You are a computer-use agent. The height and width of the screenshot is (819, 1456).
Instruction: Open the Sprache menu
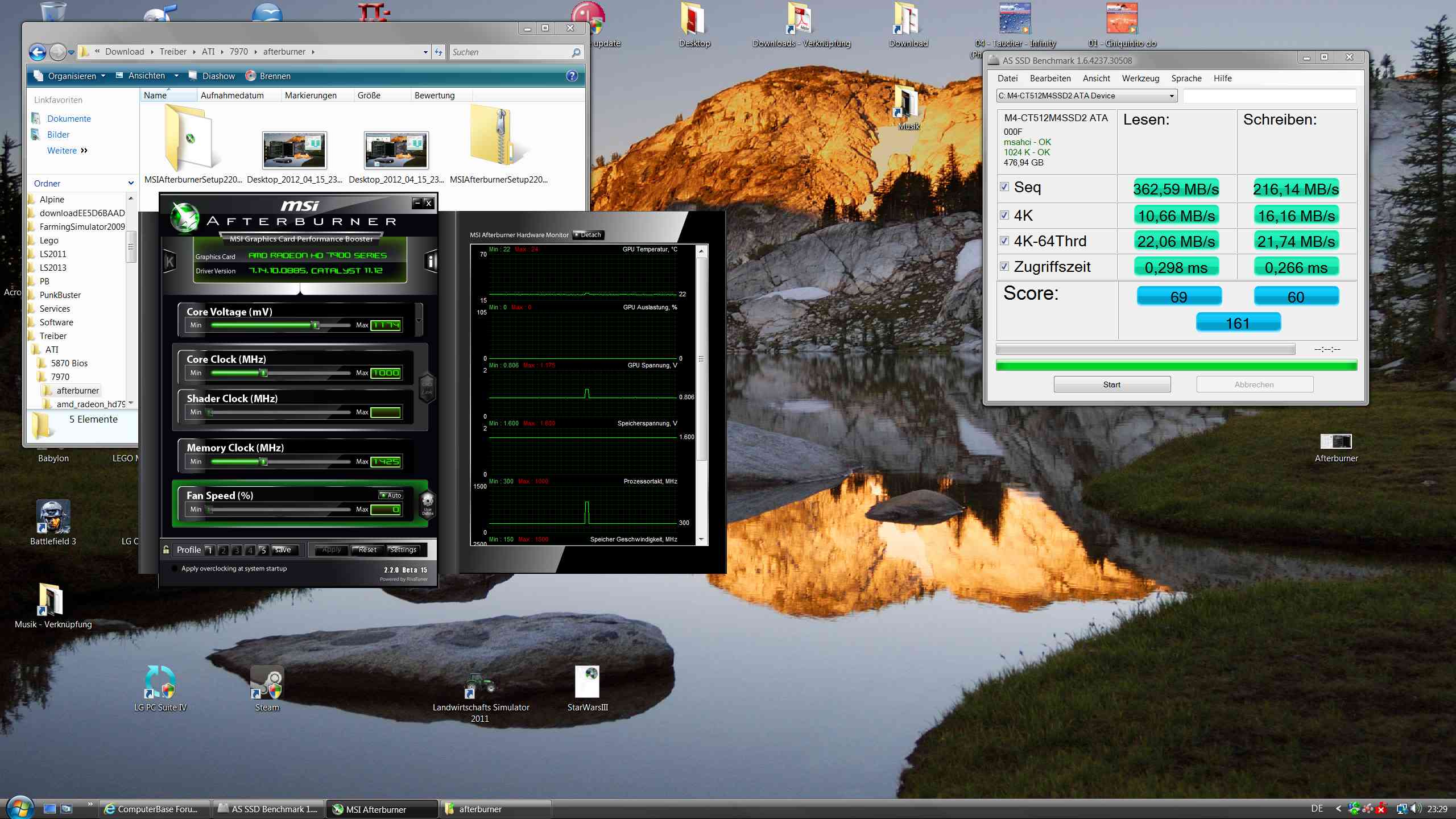coord(1186,78)
